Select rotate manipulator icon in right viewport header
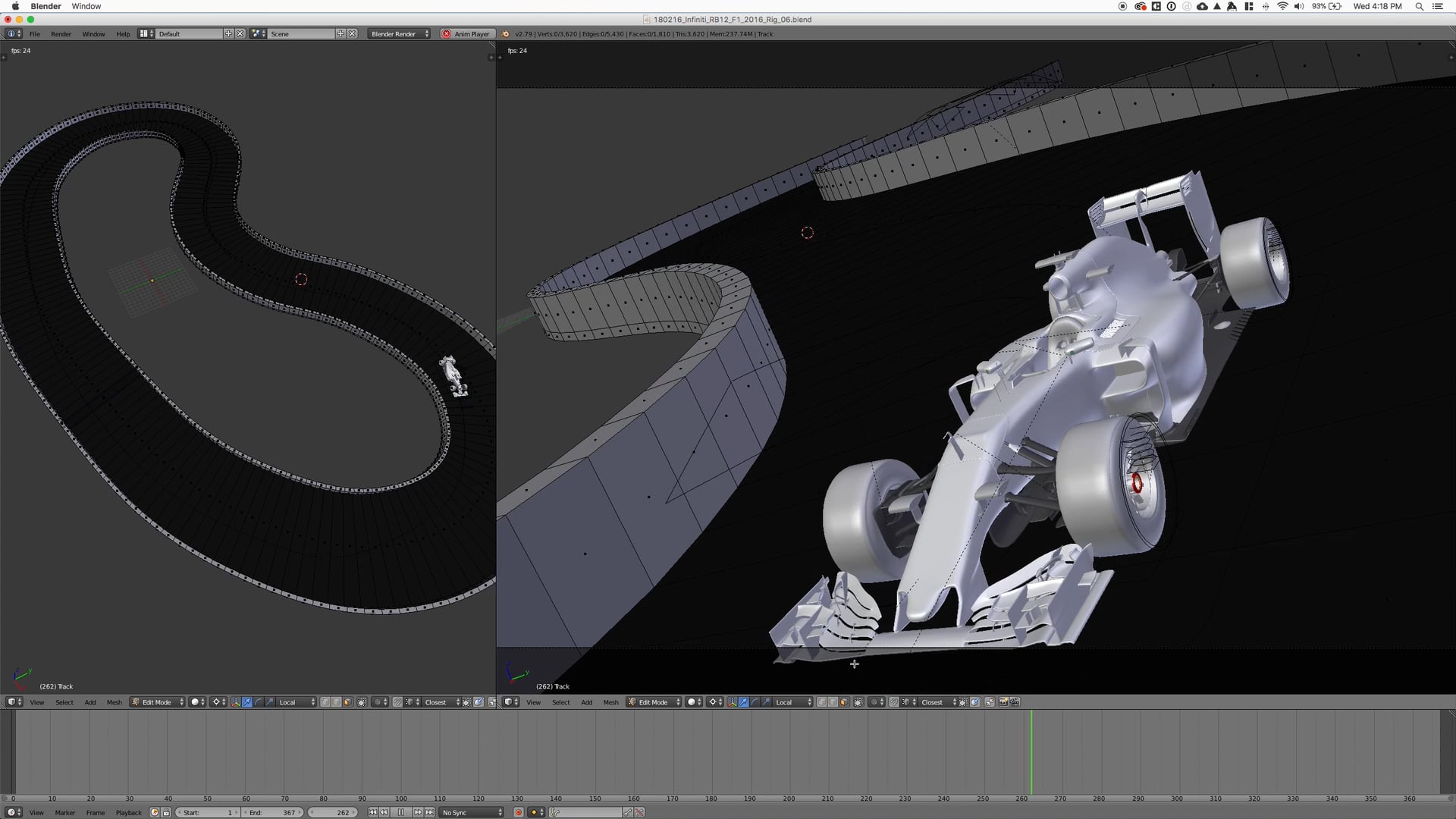 pos(755,702)
